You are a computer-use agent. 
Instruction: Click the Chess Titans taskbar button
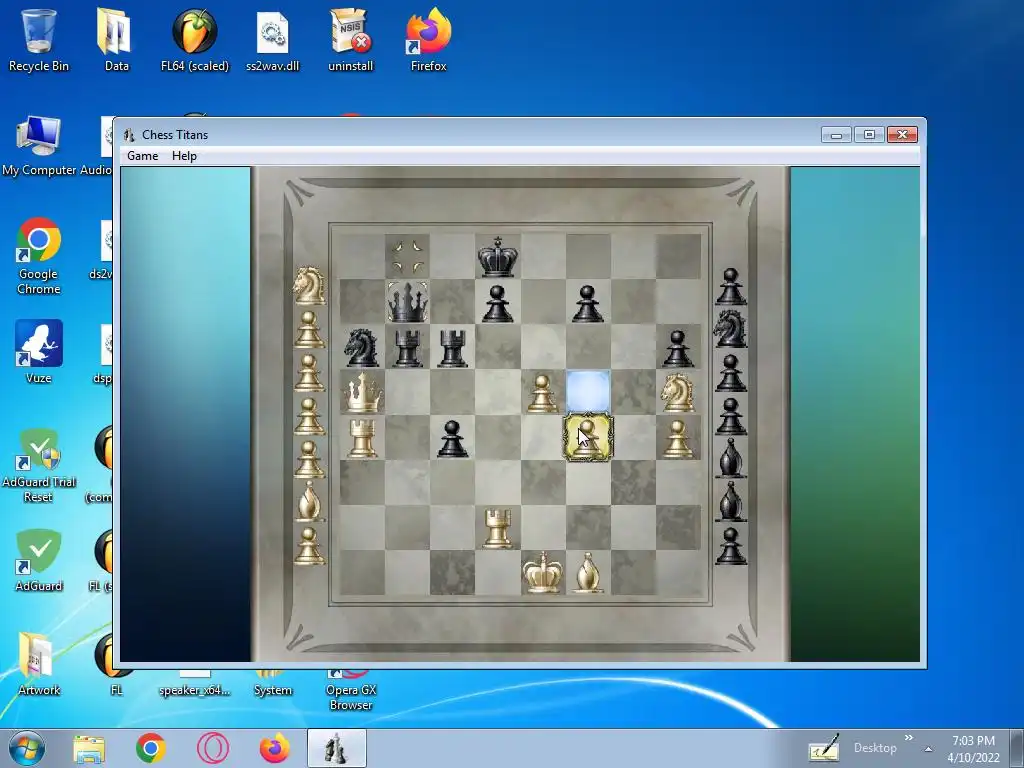click(336, 748)
